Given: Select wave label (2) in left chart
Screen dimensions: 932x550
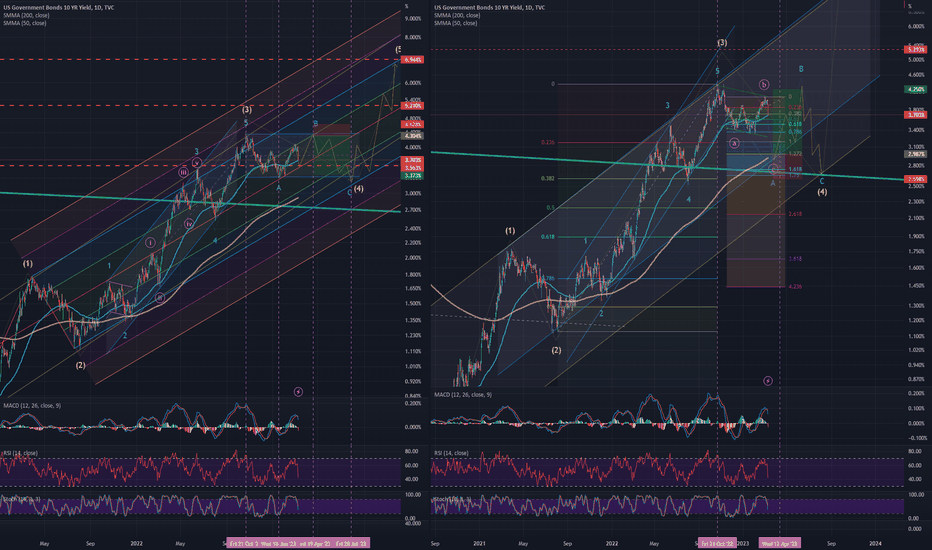Looking at the screenshot, I should (80, 365).
